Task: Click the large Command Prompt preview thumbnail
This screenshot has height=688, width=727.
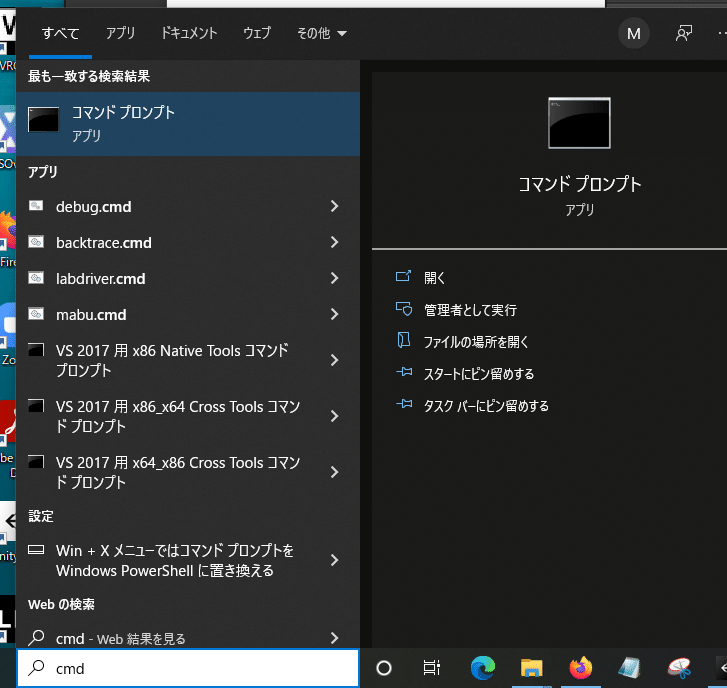Action: [x=579, y=123]
